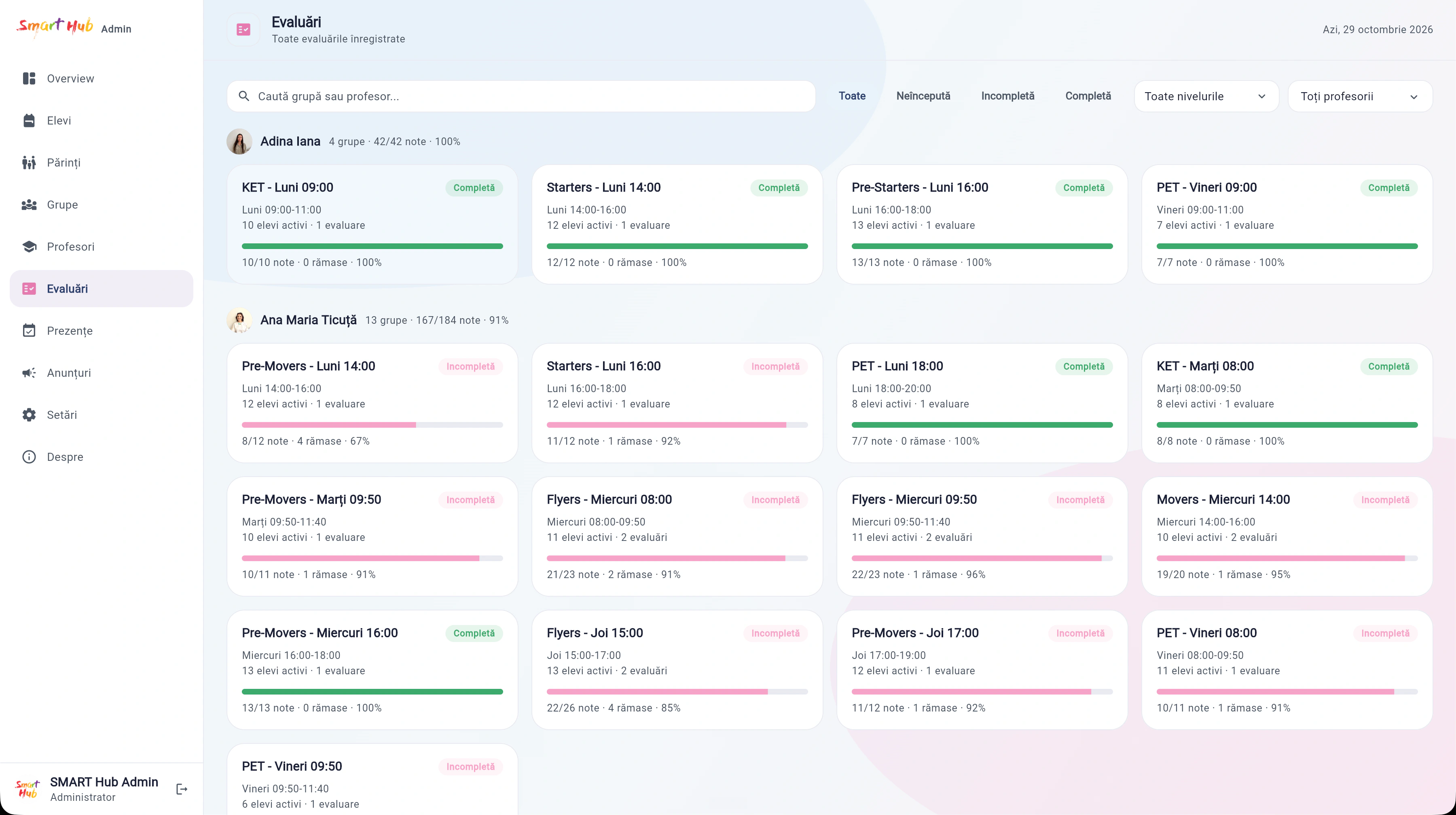
Task: Open the Toate nivelurile dropdown
Action: tap(1206, 96)
